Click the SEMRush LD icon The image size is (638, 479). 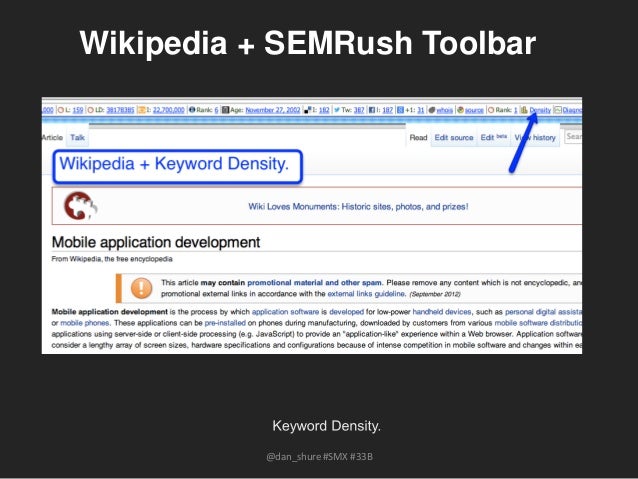tap(91, 110)
